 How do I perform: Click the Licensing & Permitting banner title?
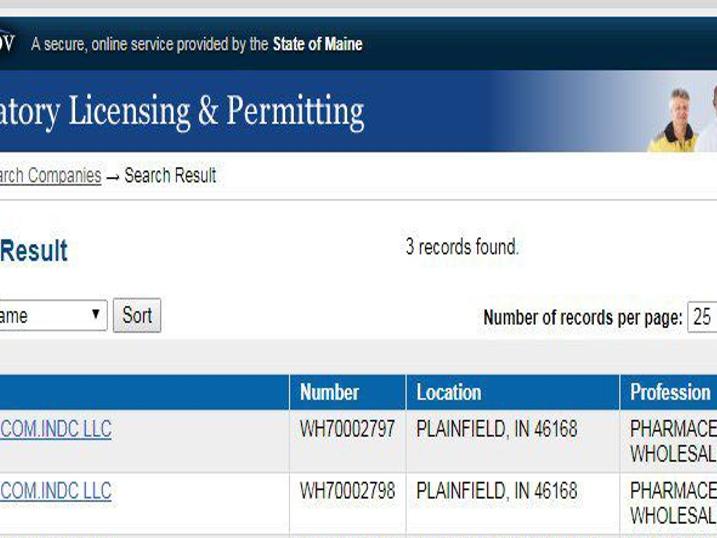[182, 111]
